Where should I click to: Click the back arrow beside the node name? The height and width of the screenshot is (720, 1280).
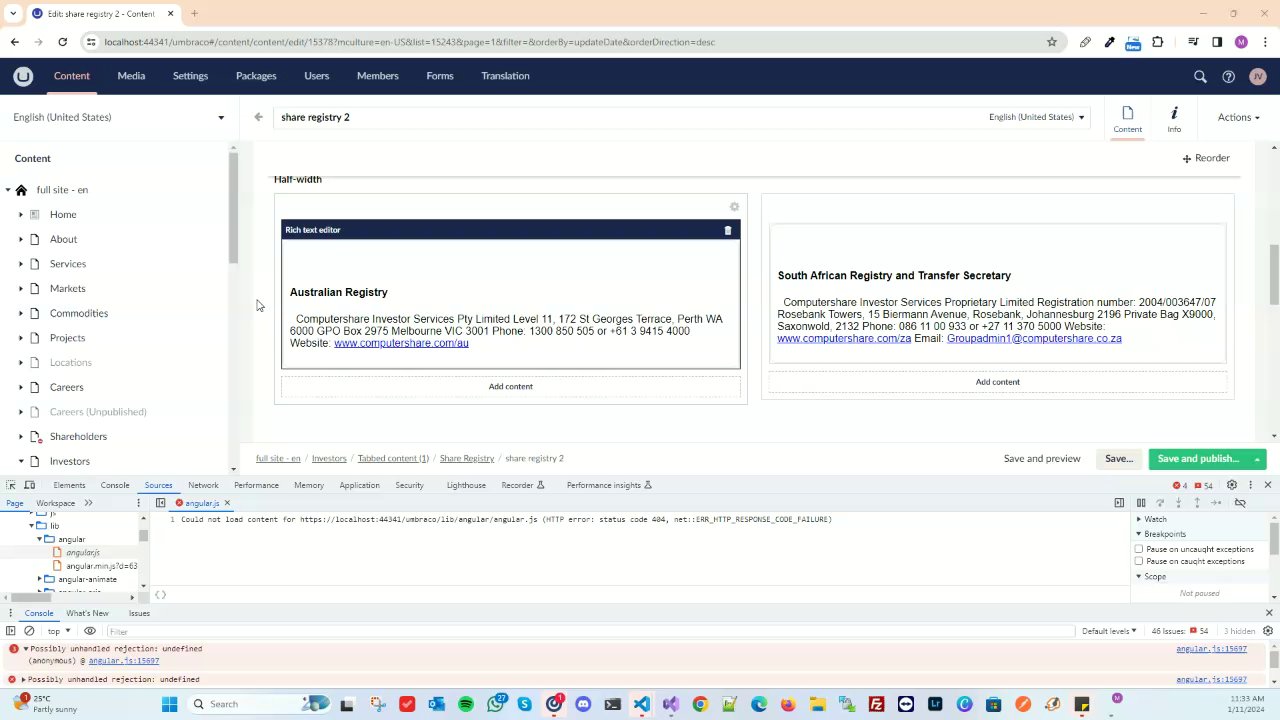tap(258, 117)
